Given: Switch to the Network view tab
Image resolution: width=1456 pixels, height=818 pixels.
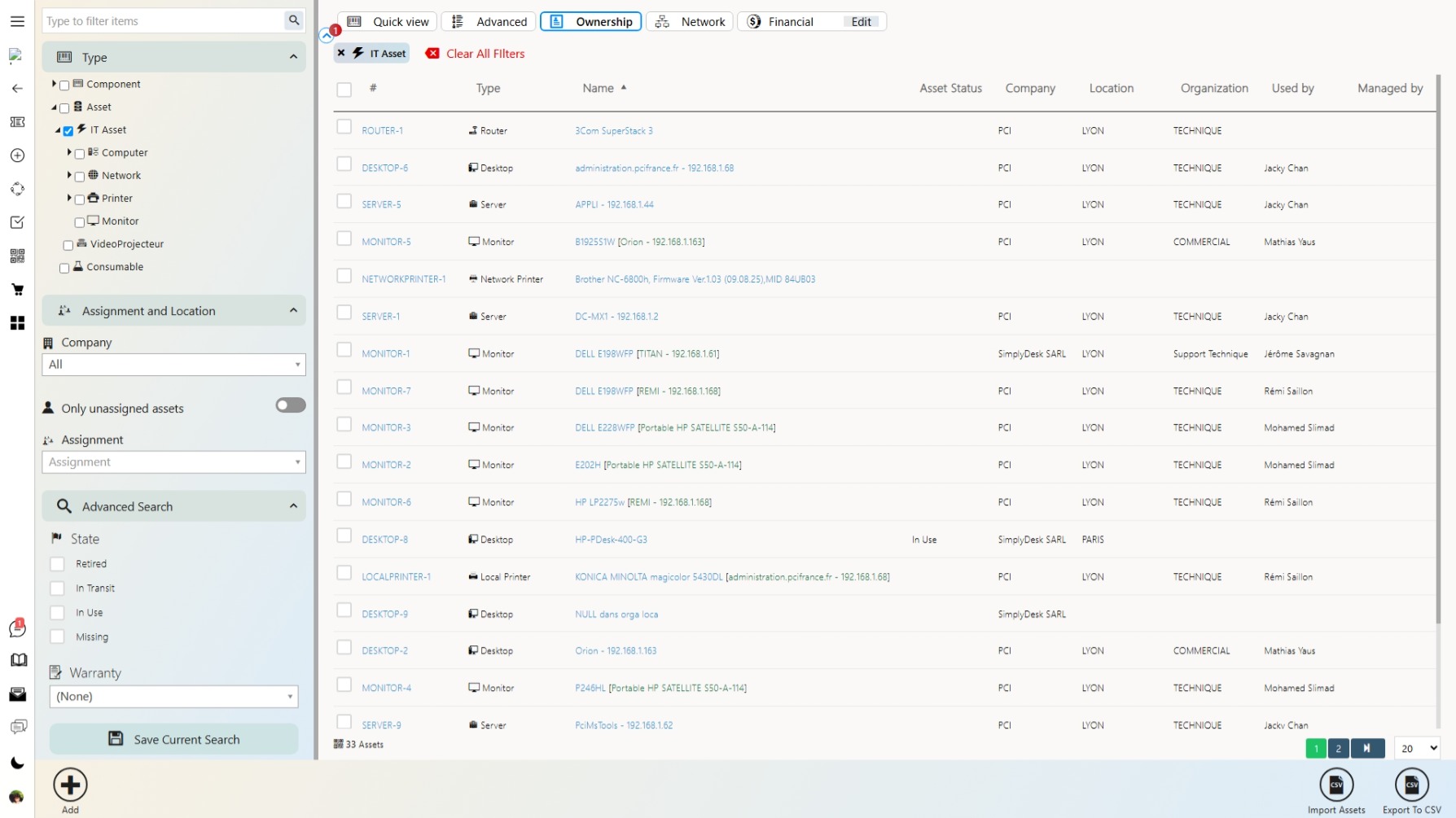Looking at the screenshot, I should [690, 22].
